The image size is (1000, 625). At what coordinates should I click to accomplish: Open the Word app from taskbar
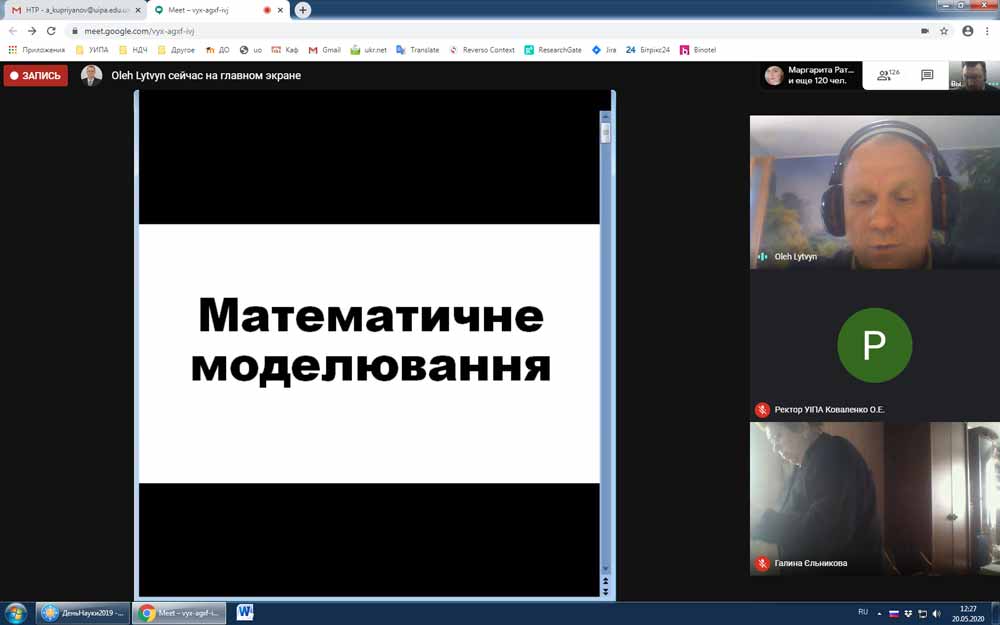click(245, 613)
